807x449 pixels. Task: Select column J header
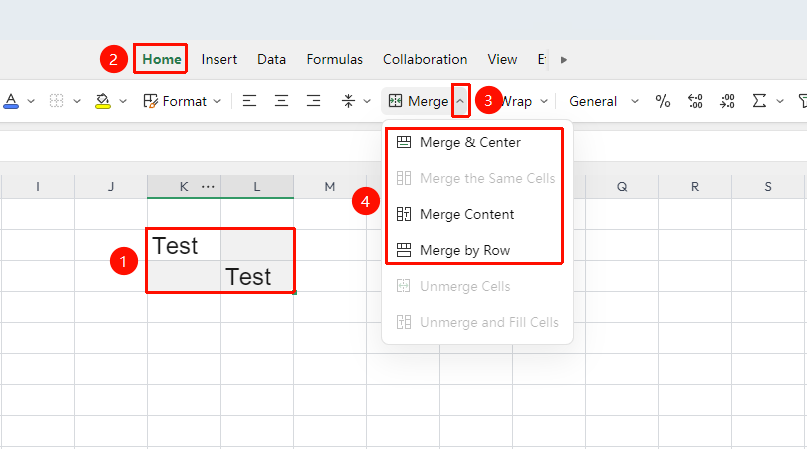[x=111, y=186]
